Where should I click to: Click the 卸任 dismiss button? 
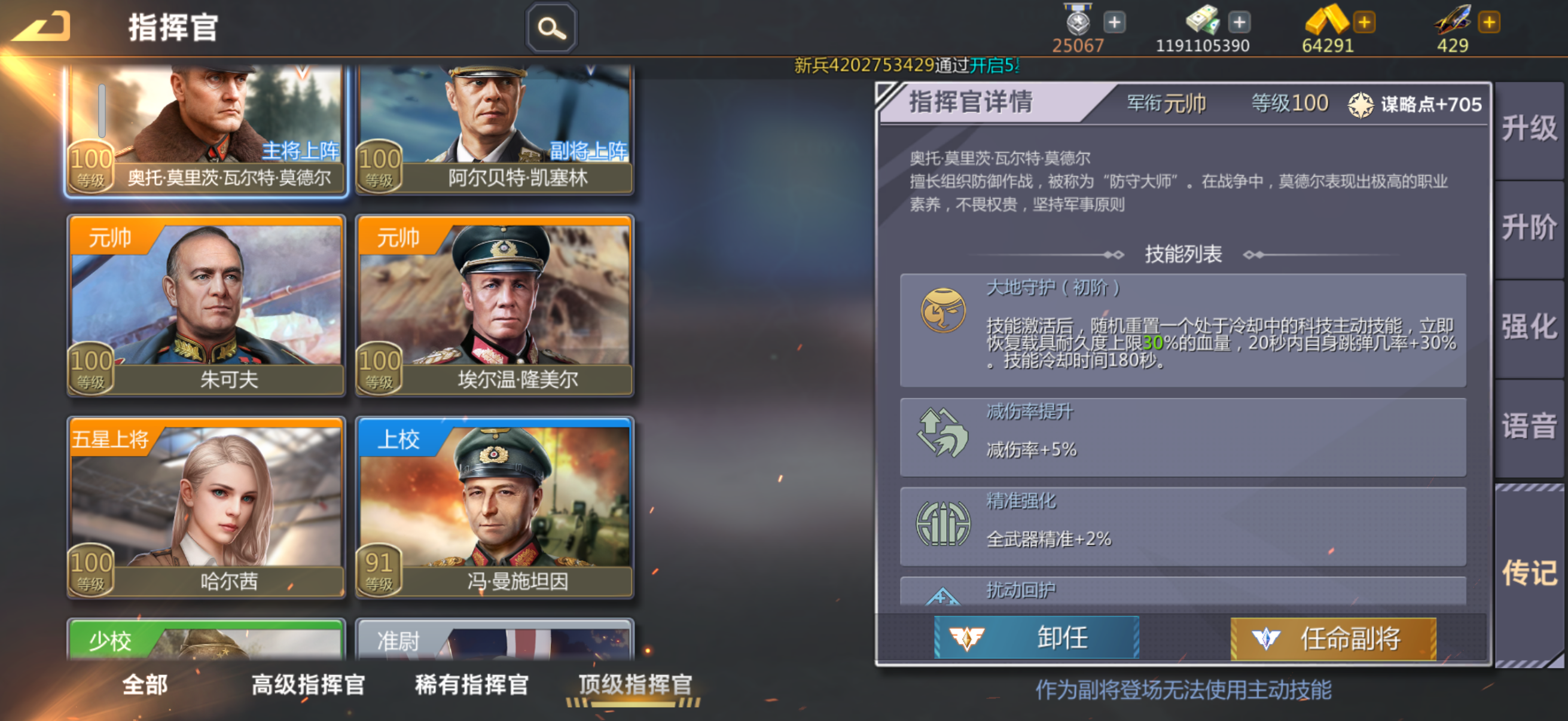[1036, 638]
